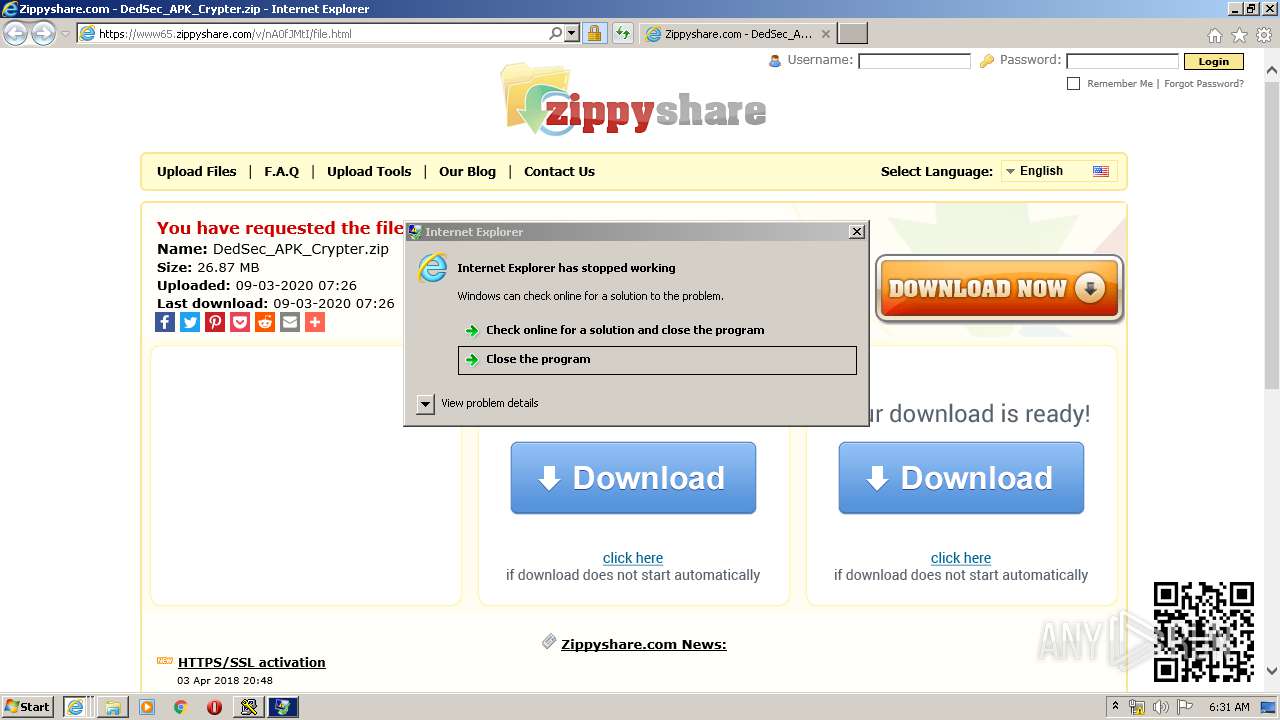Tick the Remember Me checkbox
The width and height of the screenshot is (1280, 720).
[x=1073, y=84]
